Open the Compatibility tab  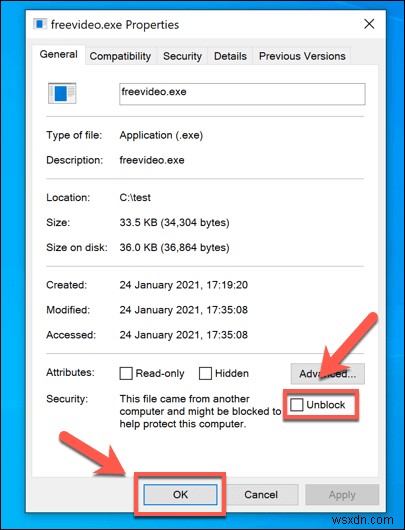point(120,56)
